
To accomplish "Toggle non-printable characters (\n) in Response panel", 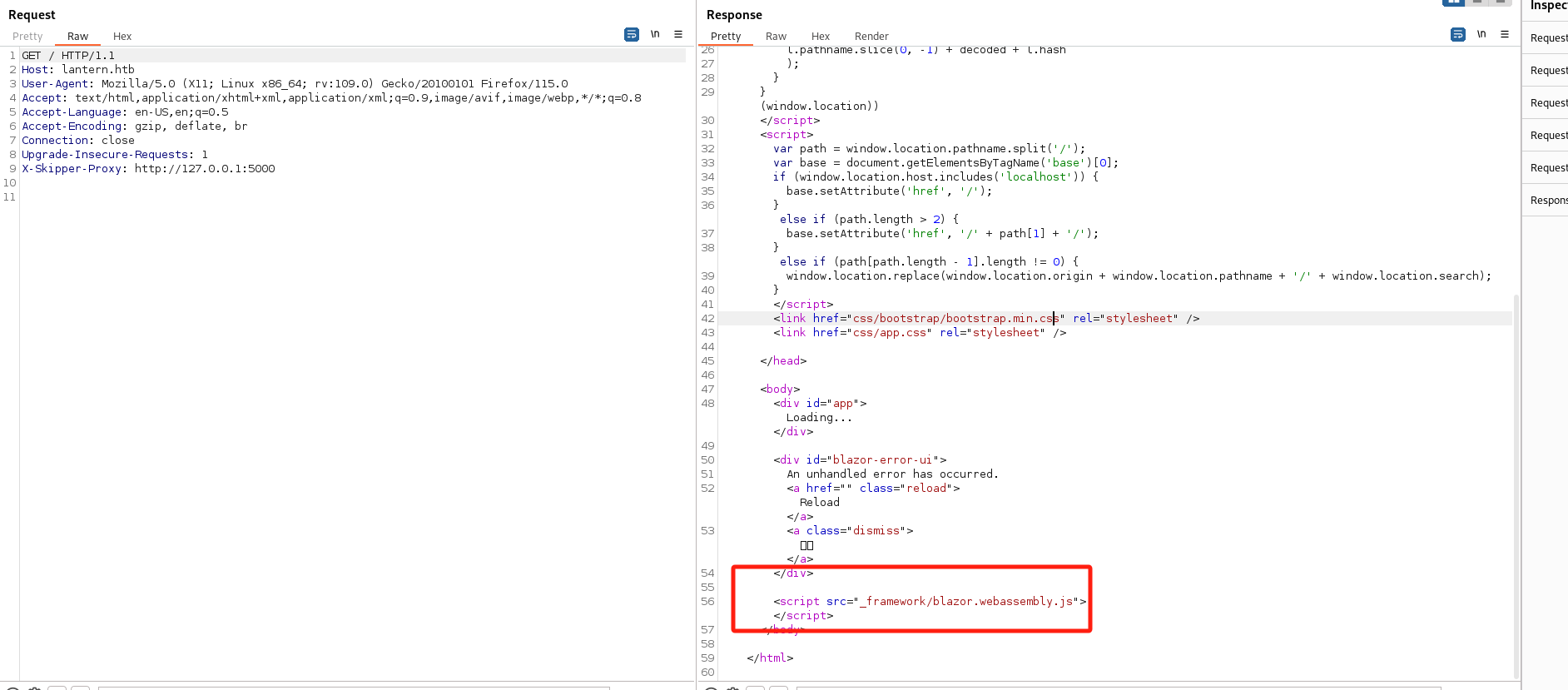I will [1481, 34].
